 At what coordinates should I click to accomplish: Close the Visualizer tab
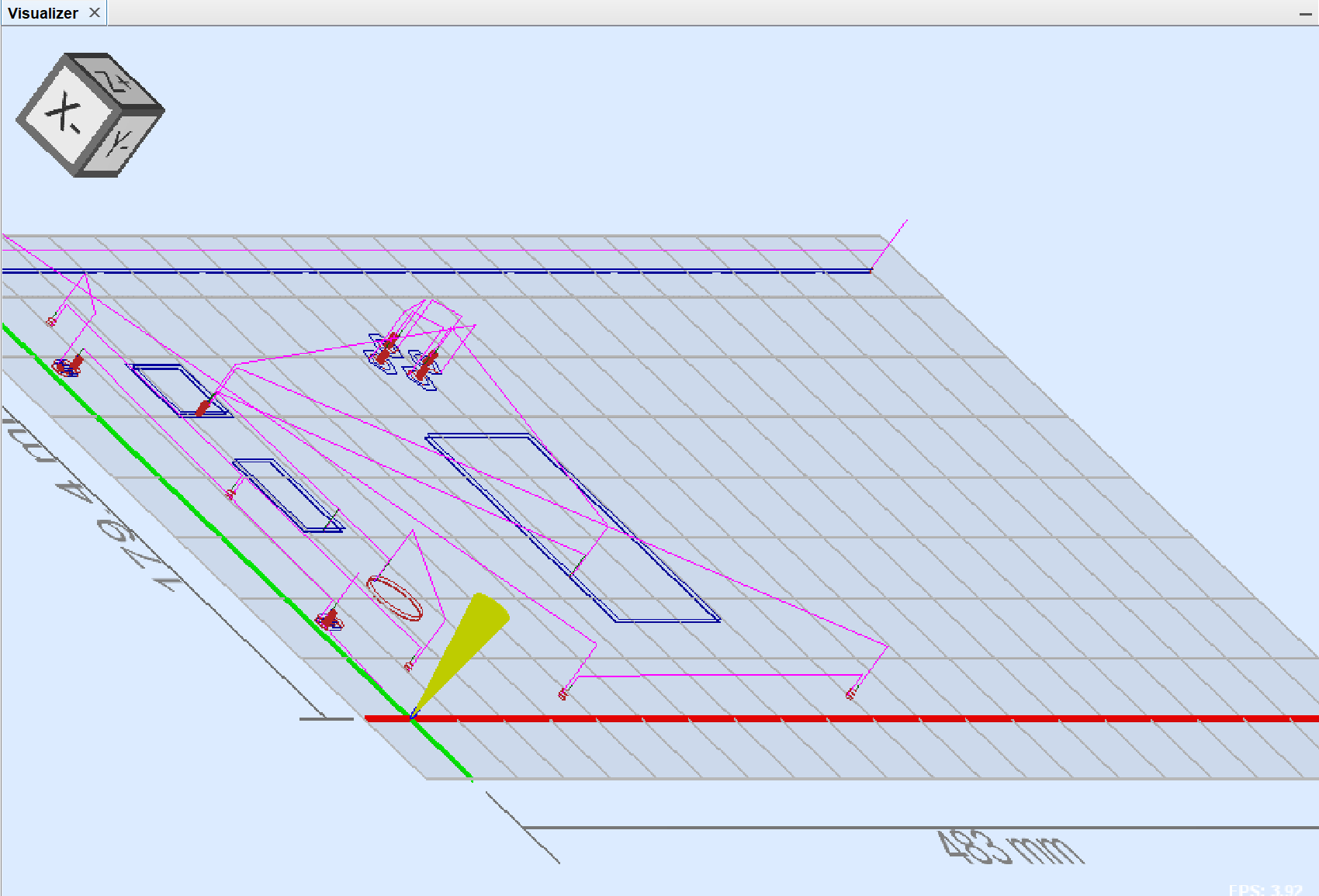coord(95,13)
